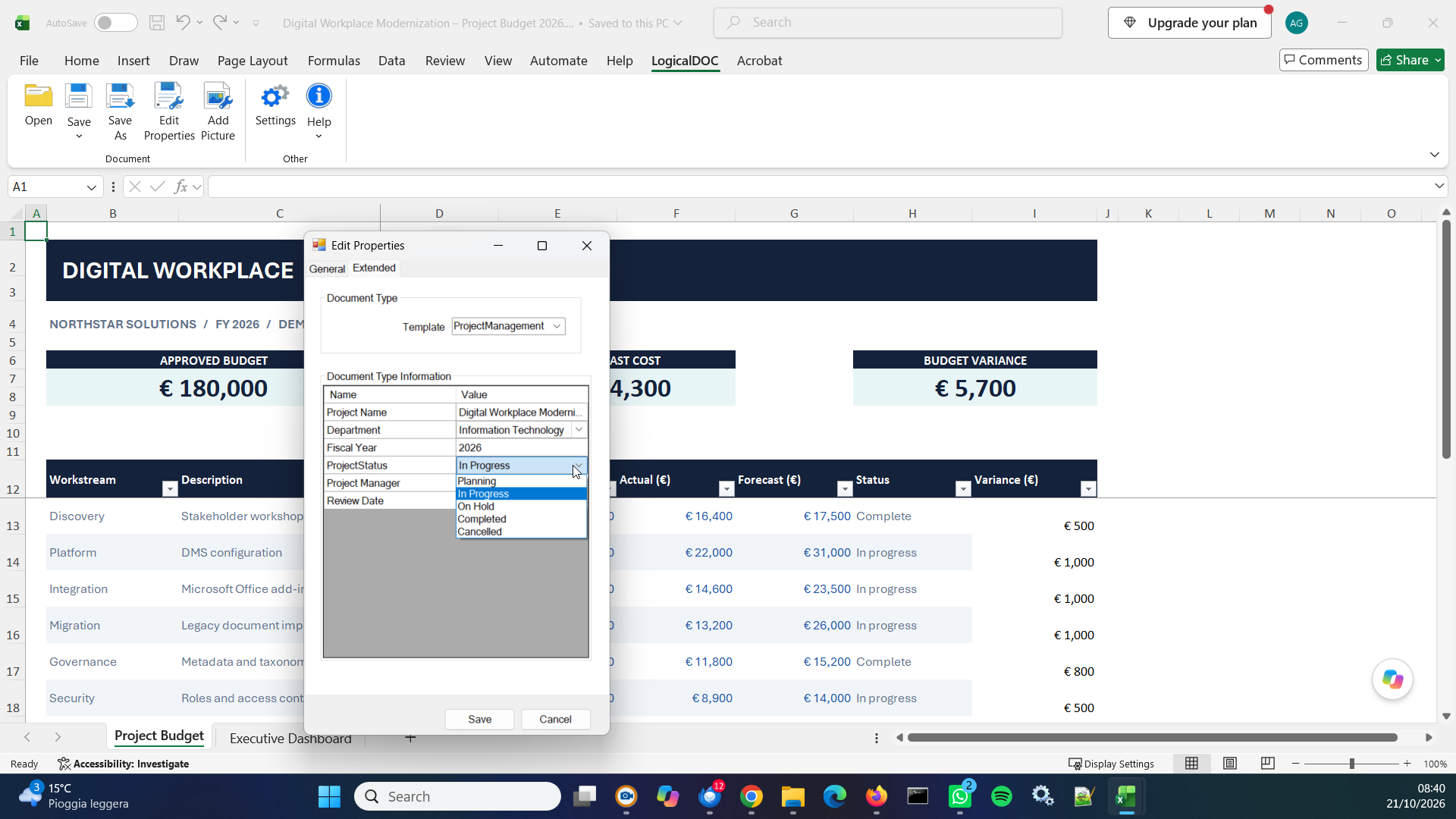Click Cancel in Edit Properties dialog
1456x819 pixels.
pyautogui.click(x=555, y=719)
